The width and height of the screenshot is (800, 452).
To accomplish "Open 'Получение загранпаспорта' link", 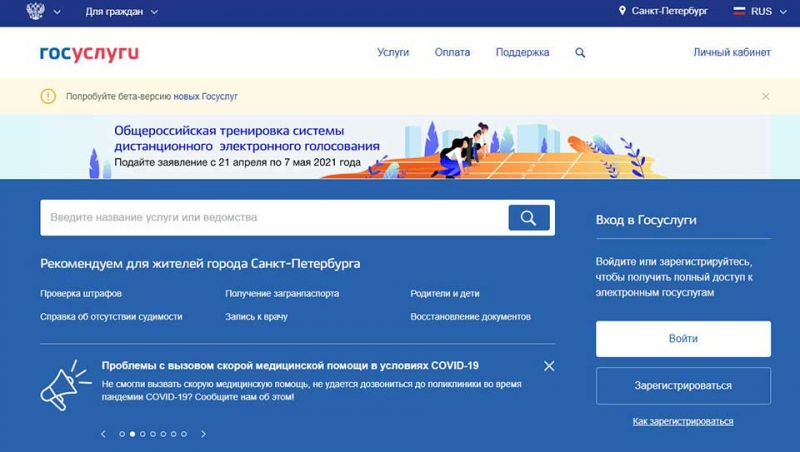I will pos(282,293).
